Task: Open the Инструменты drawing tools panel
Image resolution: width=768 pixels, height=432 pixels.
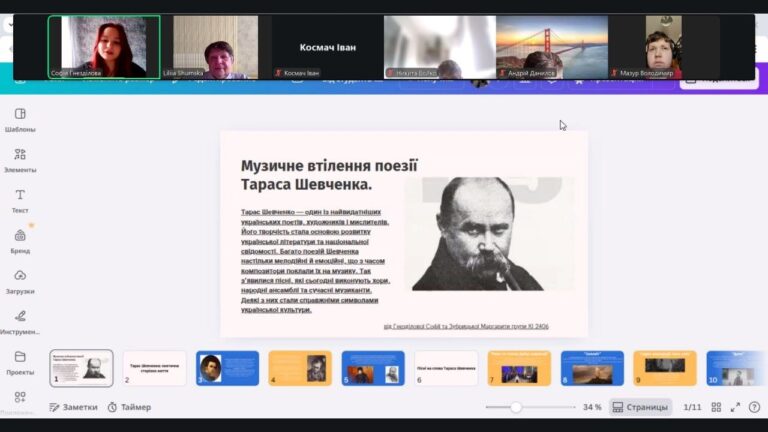Action: (20, 322)
